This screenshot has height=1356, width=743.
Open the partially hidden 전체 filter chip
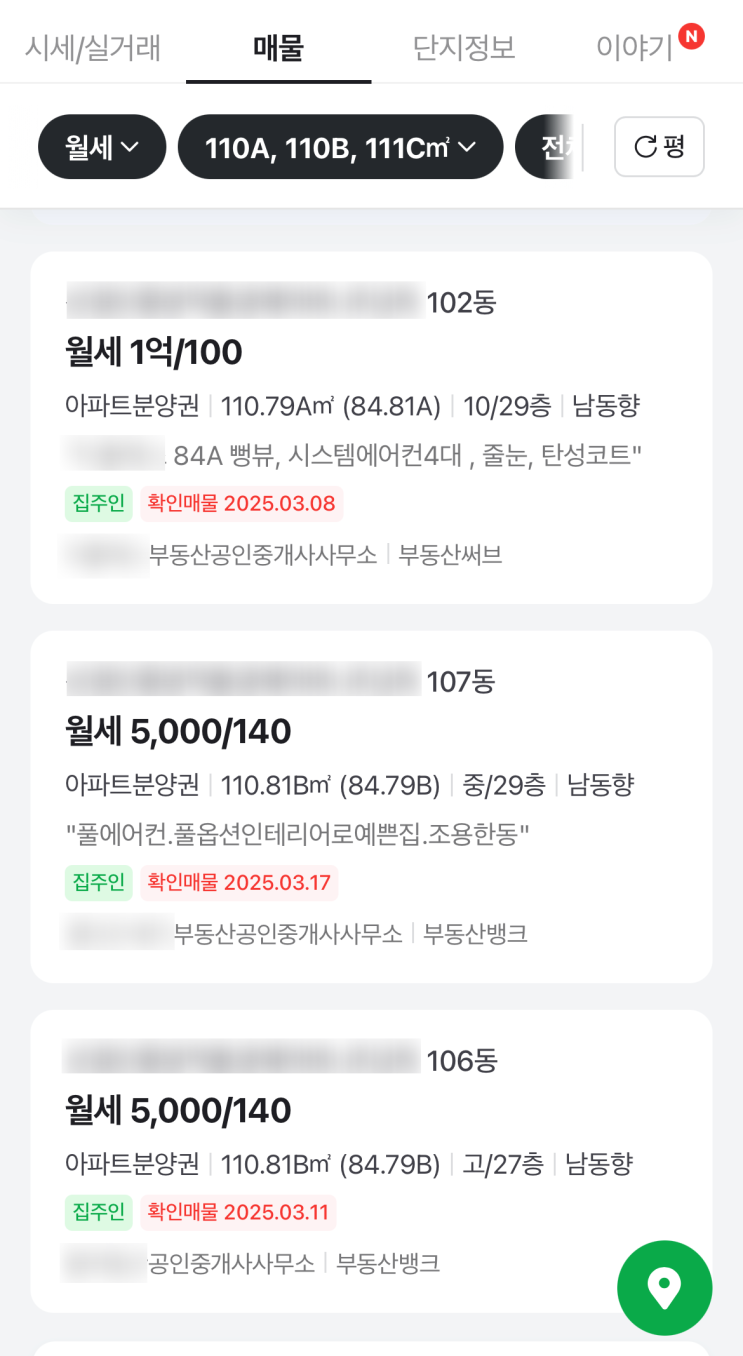[546, 147]
